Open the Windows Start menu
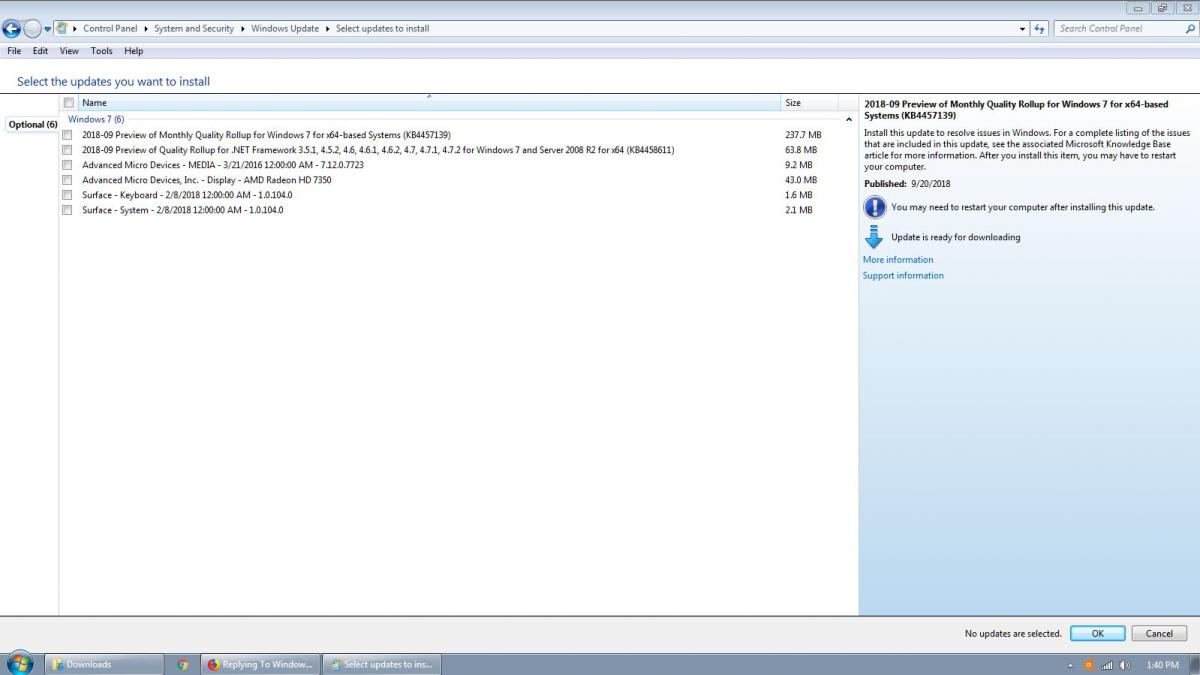The height and width of the screenshot is (675, 1200). [x=20, y=664]
